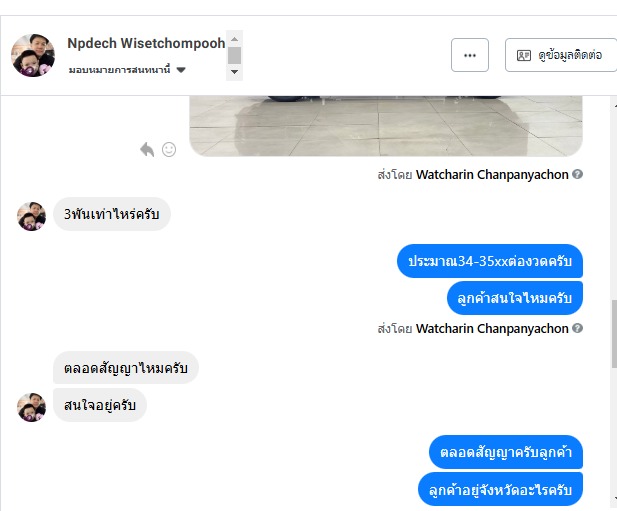Image resolution: width=617 pixels, height=511 pixels.
Task: Click the ประมาณ34-35xxต่องวดครับ message bubble
Action: [x=490, y=261]
